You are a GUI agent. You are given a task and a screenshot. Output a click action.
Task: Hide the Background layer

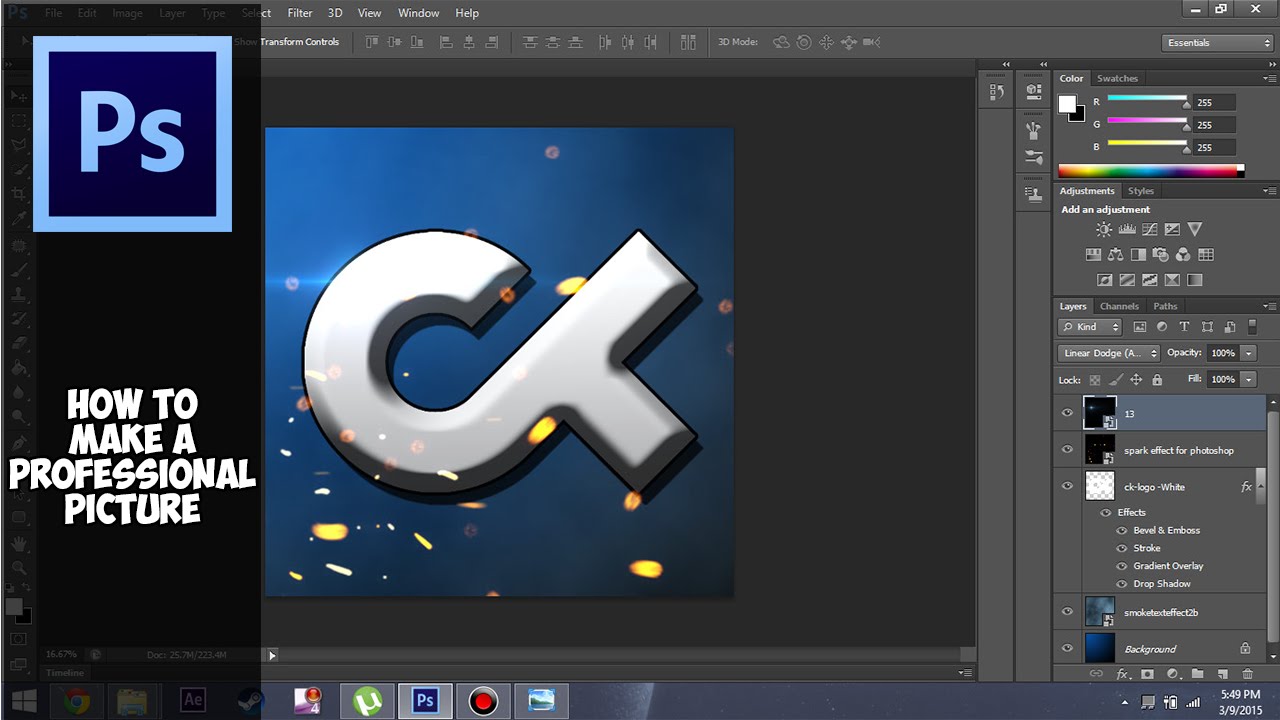[x=1067, y=649]
